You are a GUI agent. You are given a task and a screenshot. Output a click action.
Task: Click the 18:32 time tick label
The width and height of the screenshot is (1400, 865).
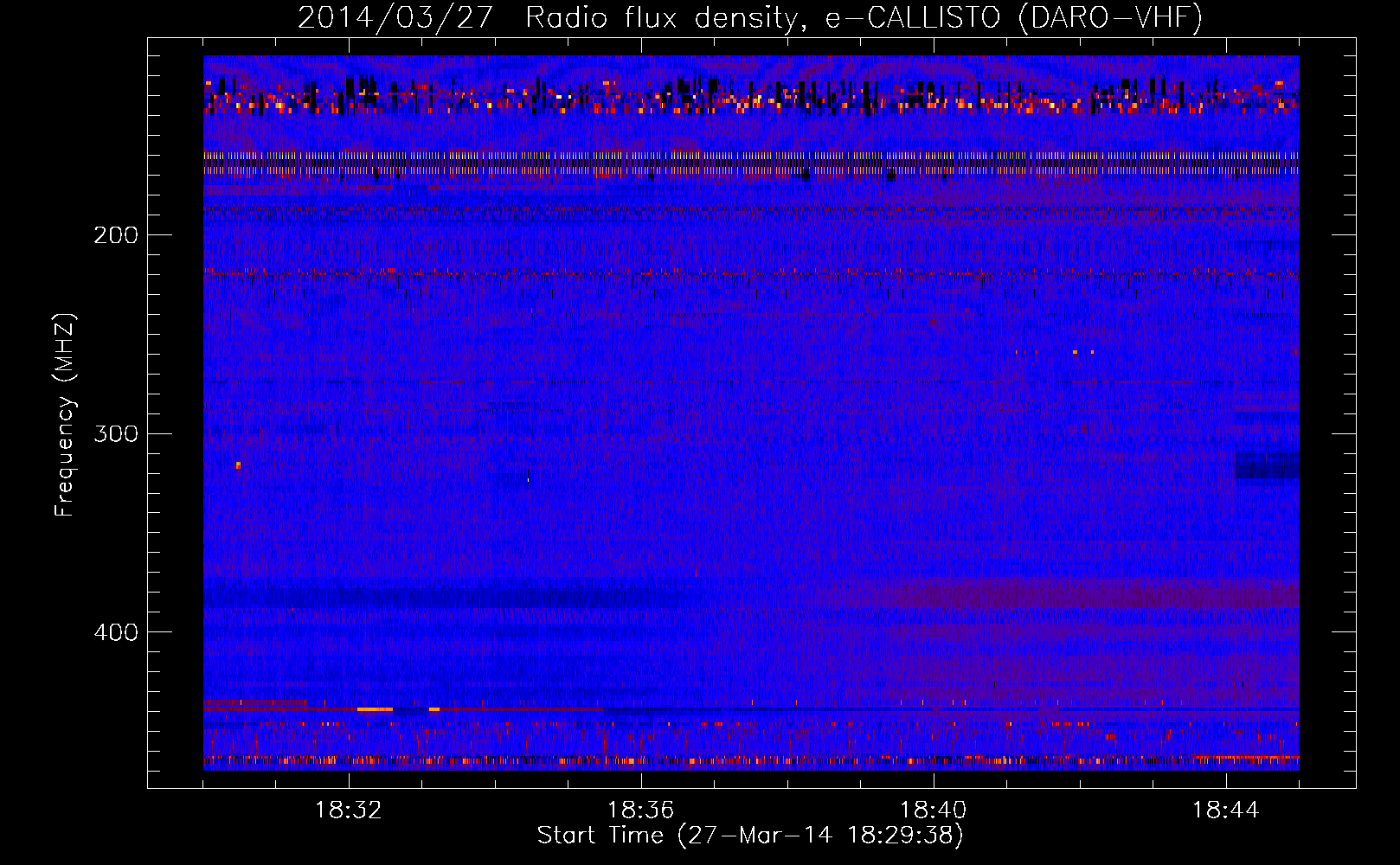click(349, 811)
